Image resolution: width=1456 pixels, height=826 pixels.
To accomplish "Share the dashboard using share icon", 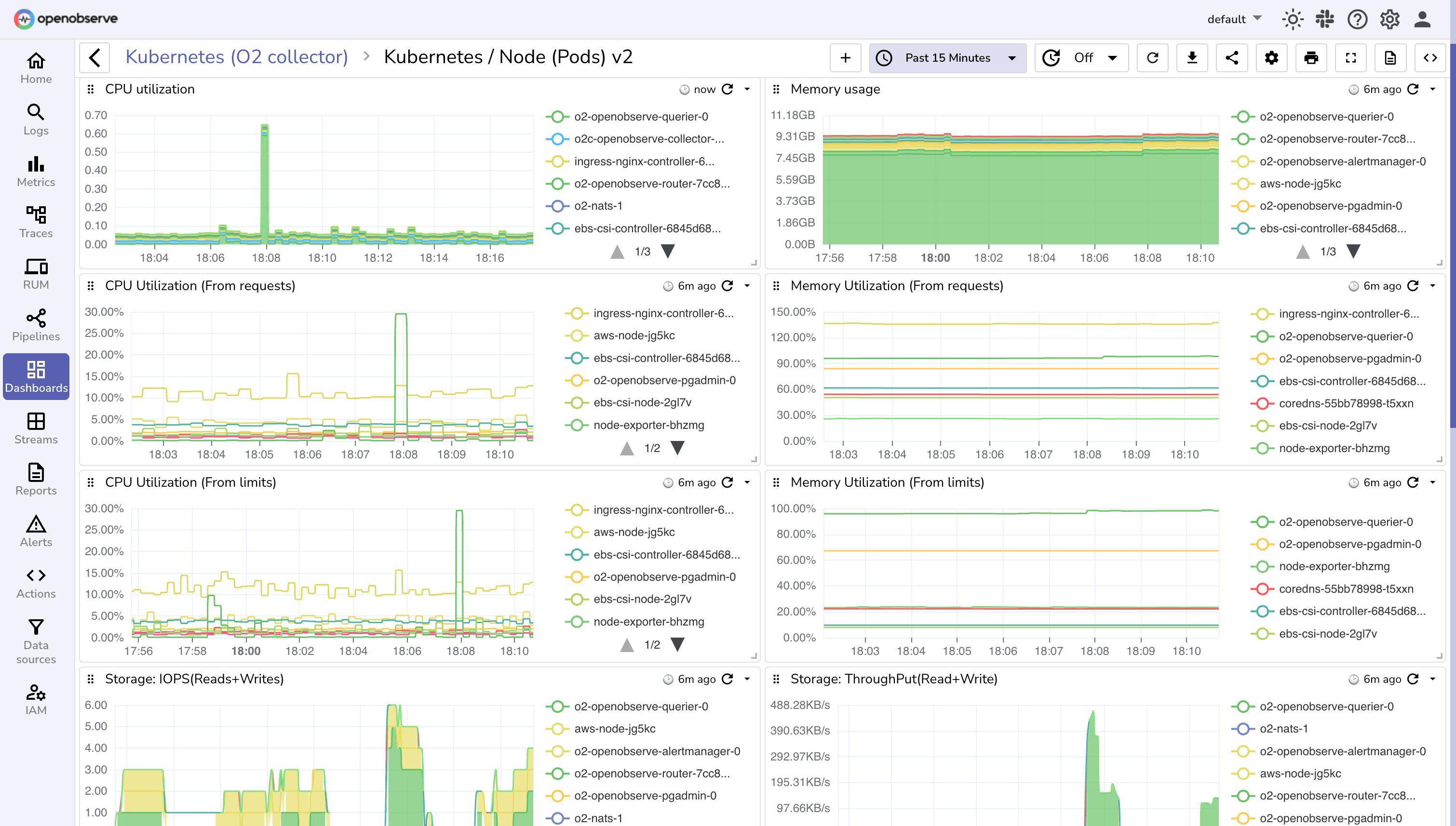I will 1231,57.
